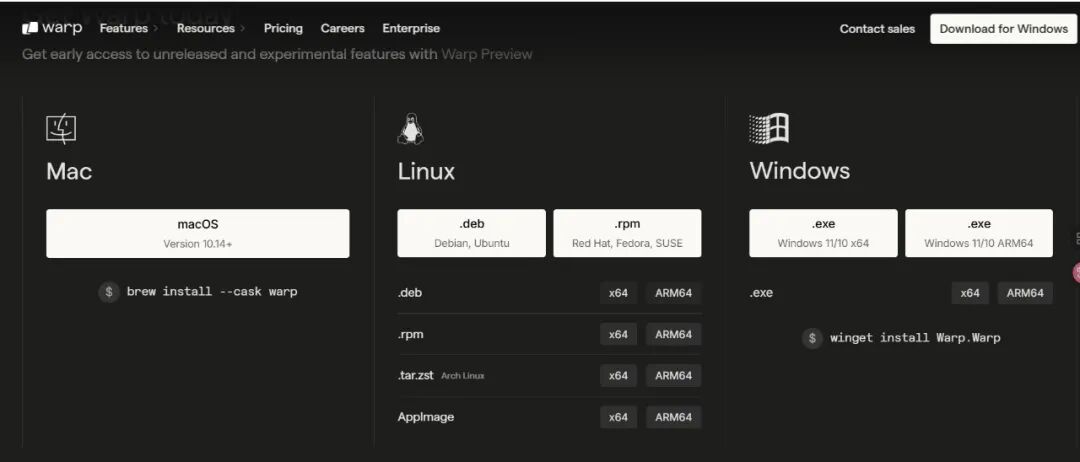This screenshot has height=462, width=1080.
Task: Click the Warp logo in header
Action: click(52, 28)
